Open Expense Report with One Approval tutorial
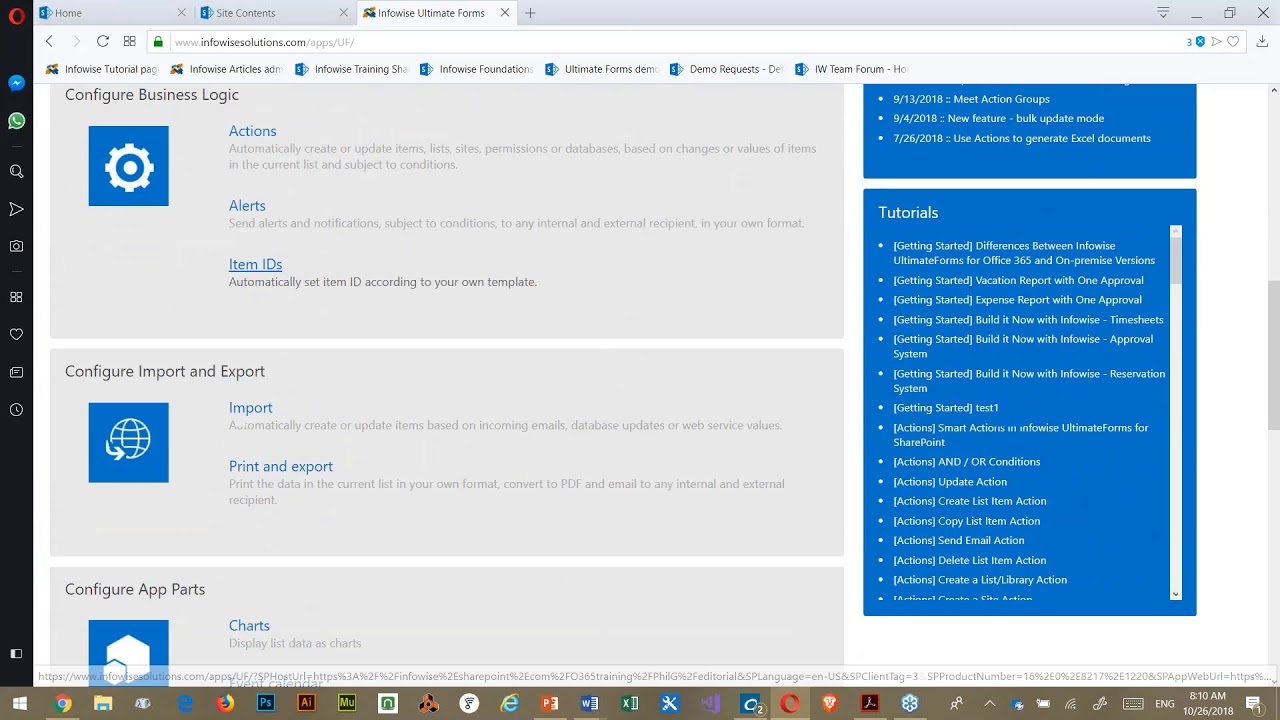The image size is (1280, 720). (1017, 300)
